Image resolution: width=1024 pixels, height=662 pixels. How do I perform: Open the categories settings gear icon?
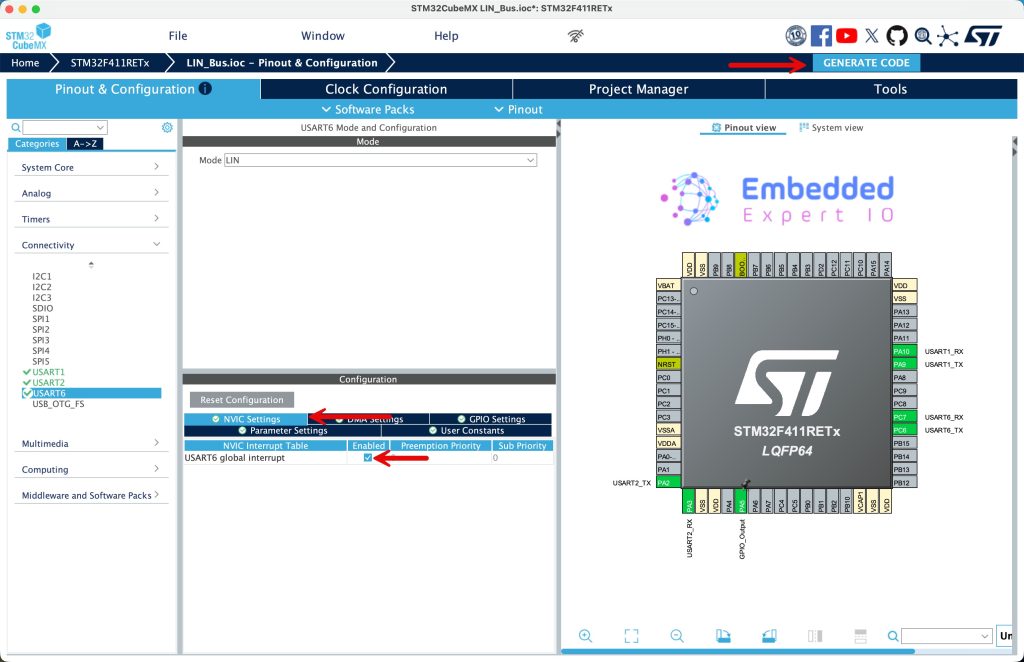(167, 128)
